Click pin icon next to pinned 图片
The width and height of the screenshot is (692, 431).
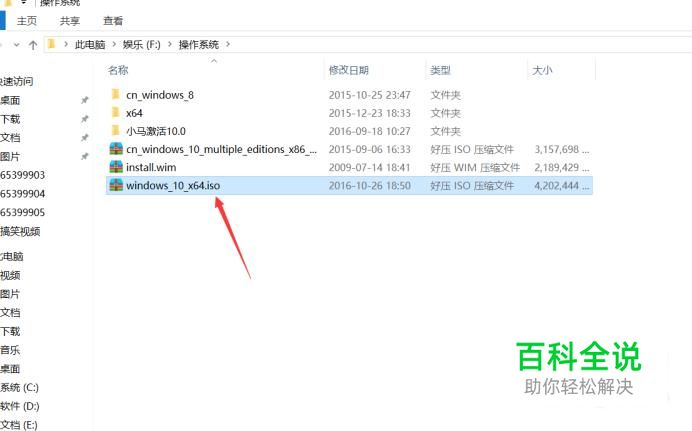[x=85, y=157]
